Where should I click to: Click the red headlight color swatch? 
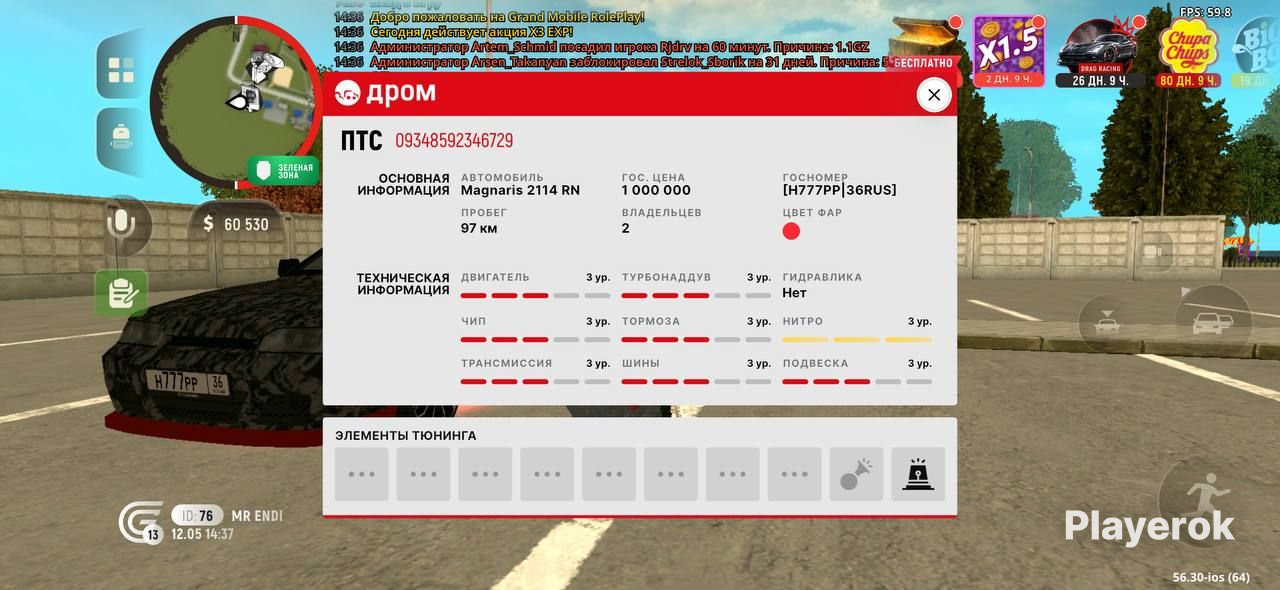coord(791,231)
